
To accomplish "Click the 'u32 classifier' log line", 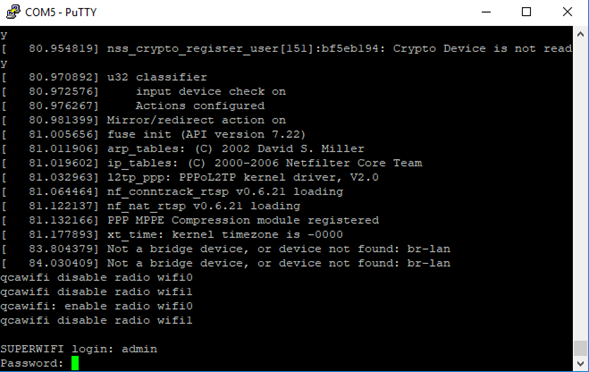I will (104, 77).
